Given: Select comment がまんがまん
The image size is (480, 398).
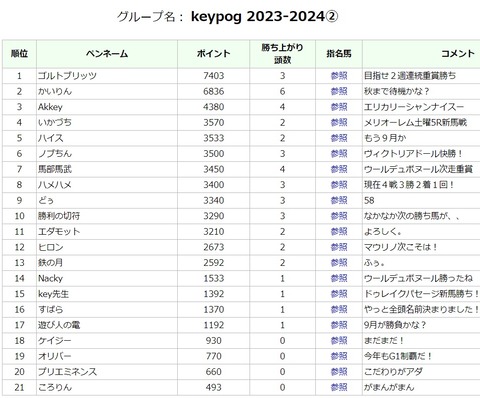Looking at the screenshot, I should click(389, 387).
